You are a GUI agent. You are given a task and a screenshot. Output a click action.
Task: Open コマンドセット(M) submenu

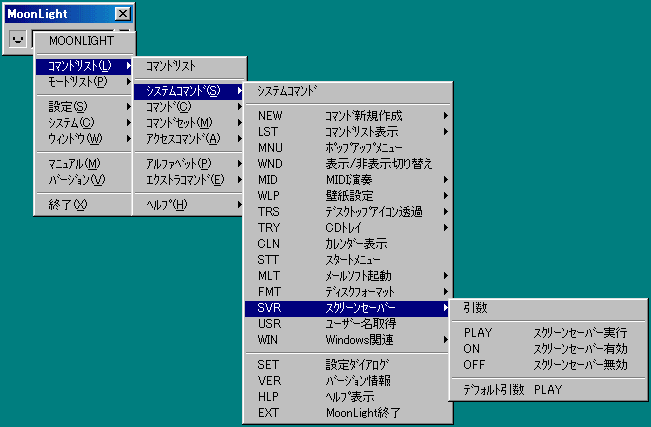point(188,123)
